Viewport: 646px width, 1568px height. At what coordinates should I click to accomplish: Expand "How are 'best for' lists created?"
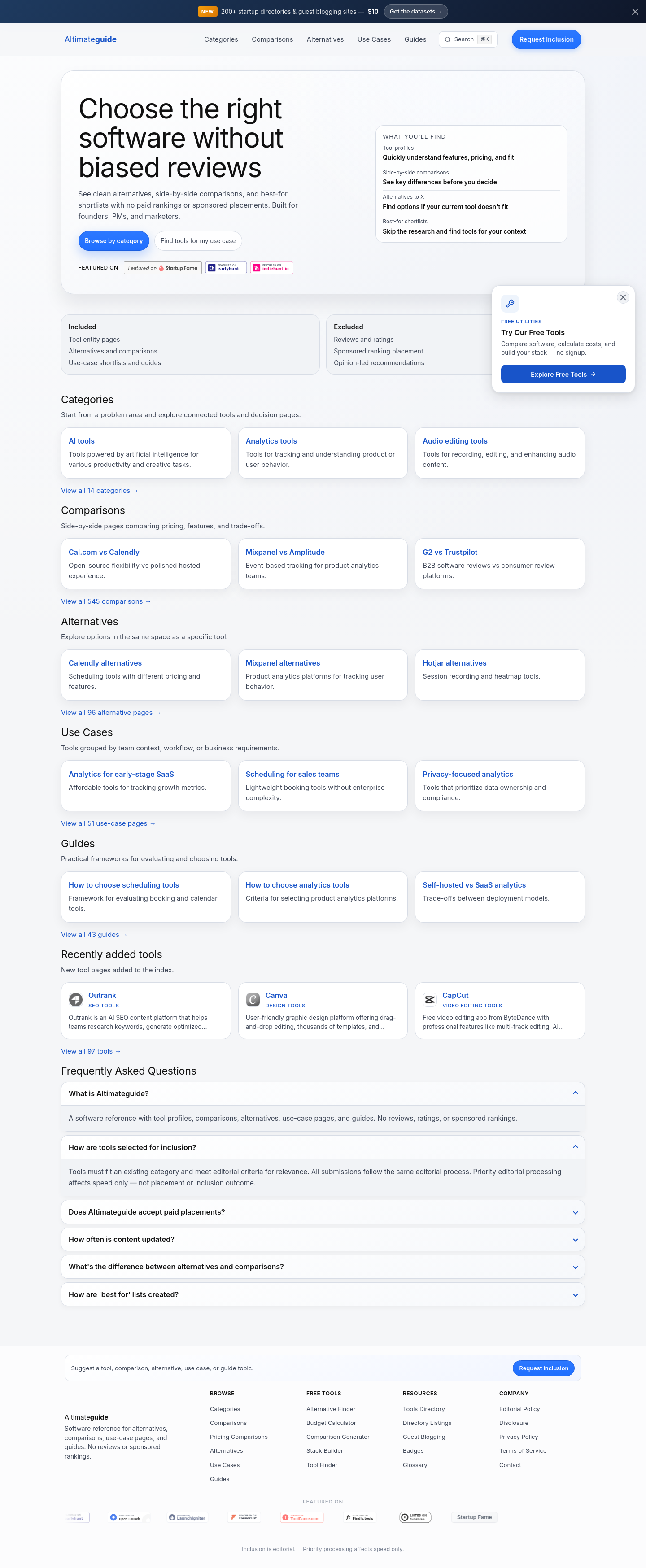[323, 1294]
